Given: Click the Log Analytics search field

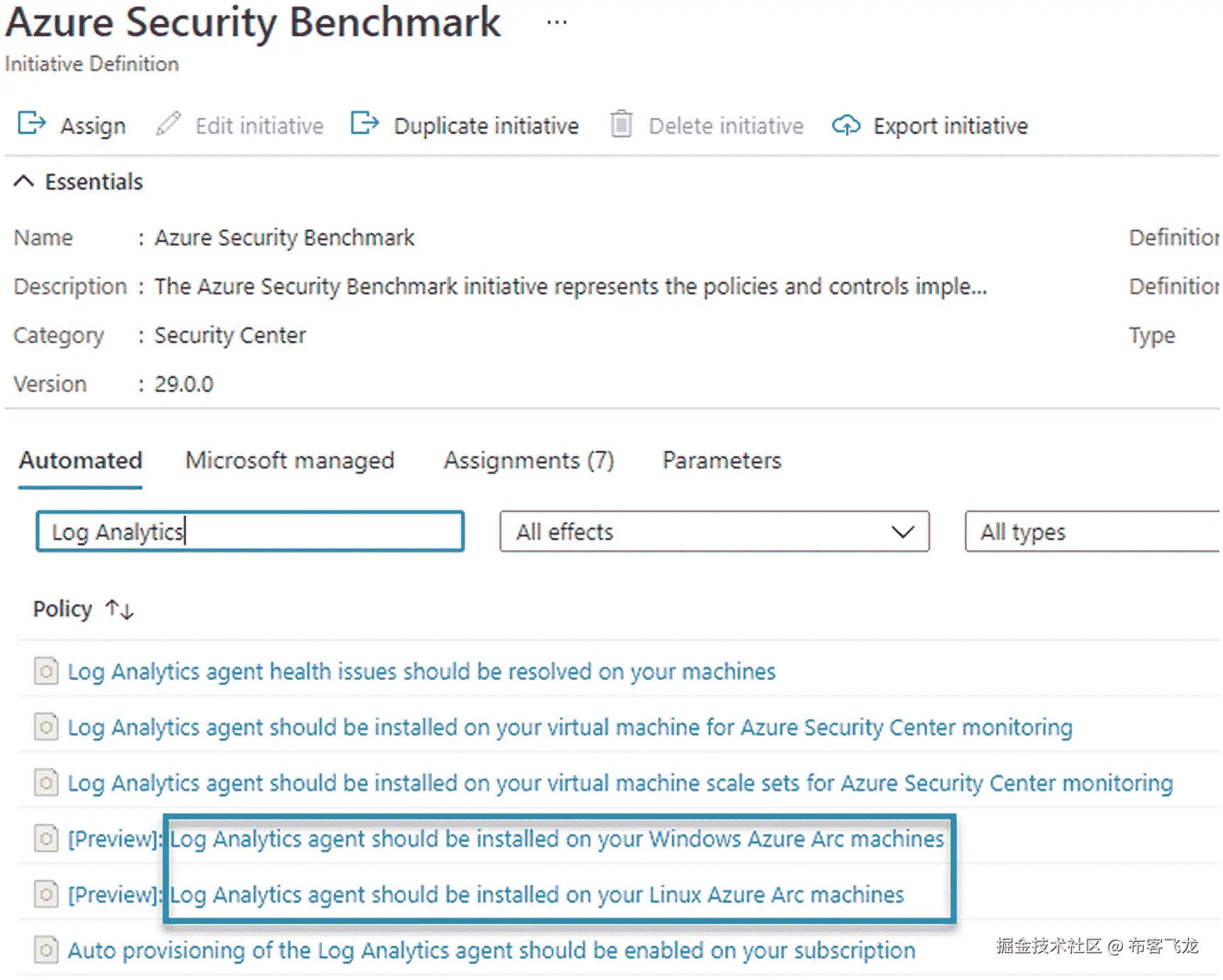Looking at the screenshot, I should pos(250,532).
